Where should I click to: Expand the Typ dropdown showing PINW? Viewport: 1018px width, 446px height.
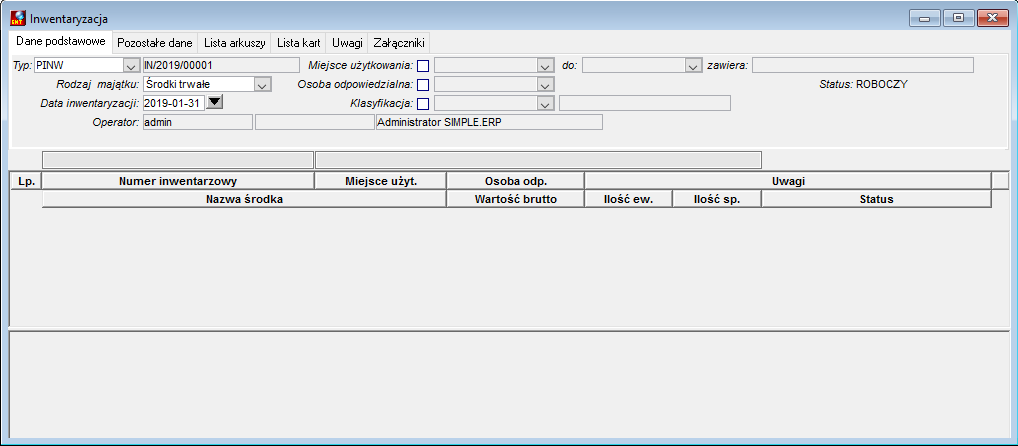click(130, 66)
